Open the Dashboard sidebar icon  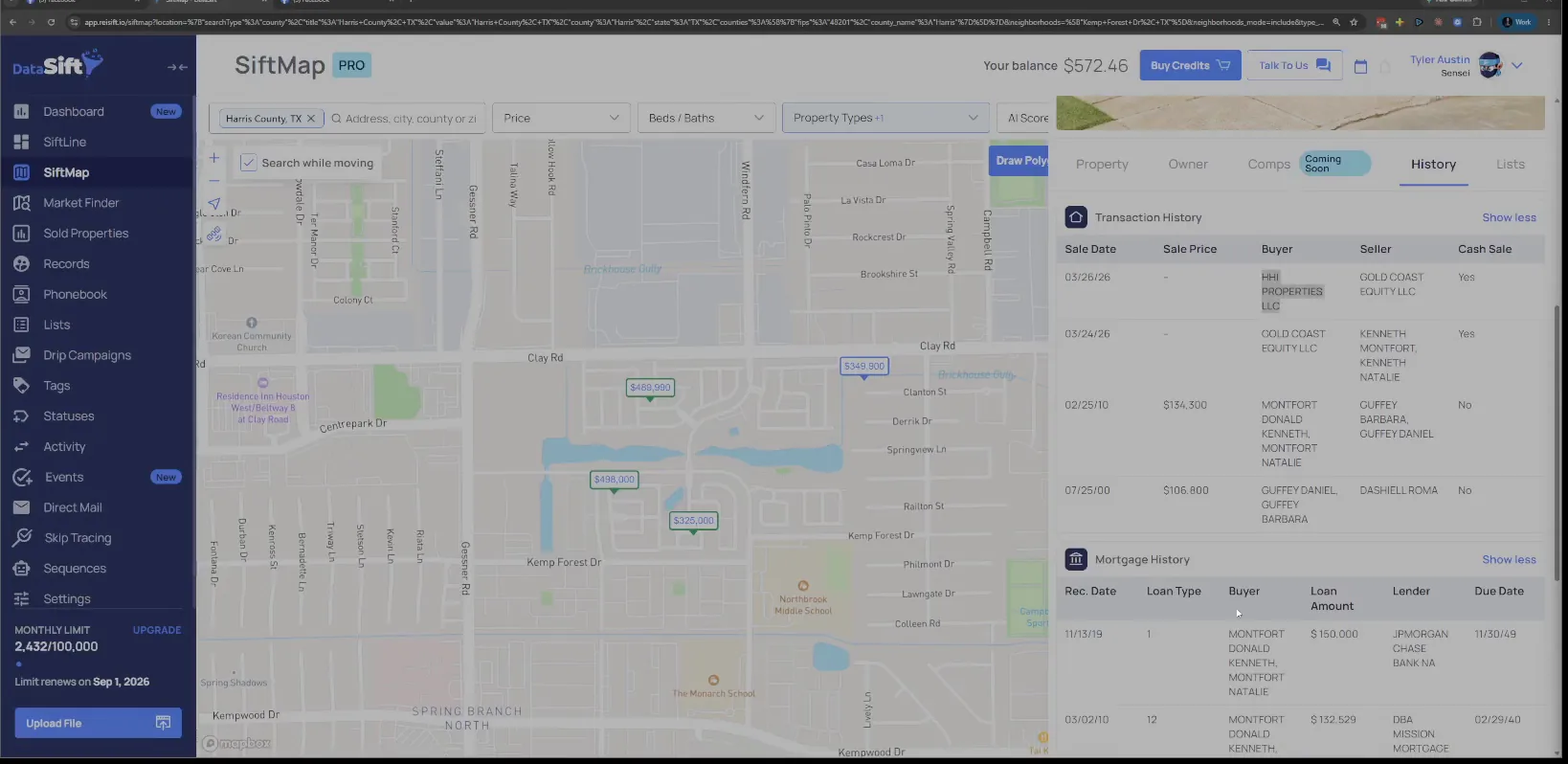pyautogui.click(x=21, y=111)
